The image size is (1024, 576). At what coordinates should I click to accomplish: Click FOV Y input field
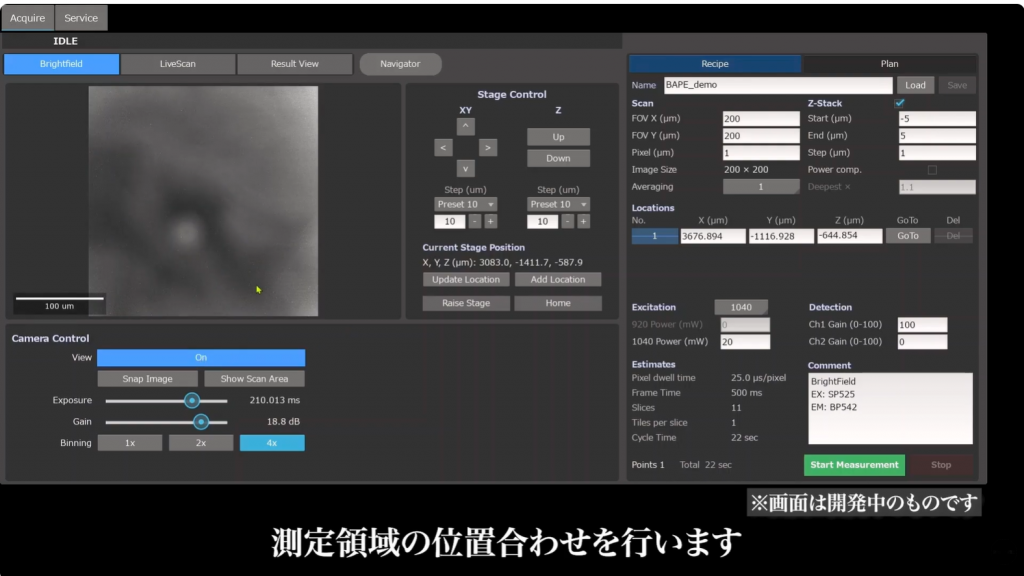(761, 136)
